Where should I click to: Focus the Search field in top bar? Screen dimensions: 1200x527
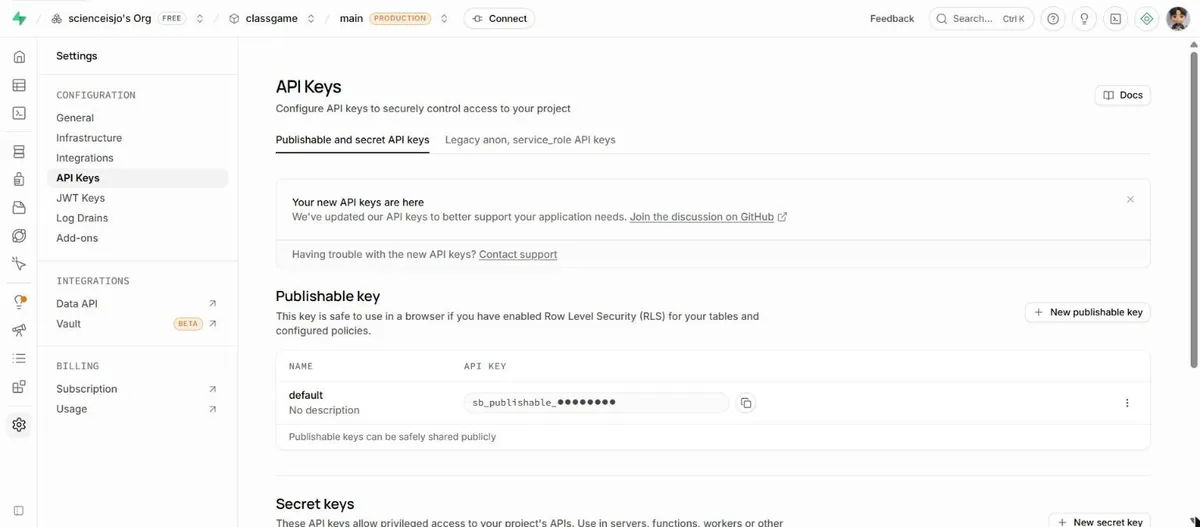point(980,18)
